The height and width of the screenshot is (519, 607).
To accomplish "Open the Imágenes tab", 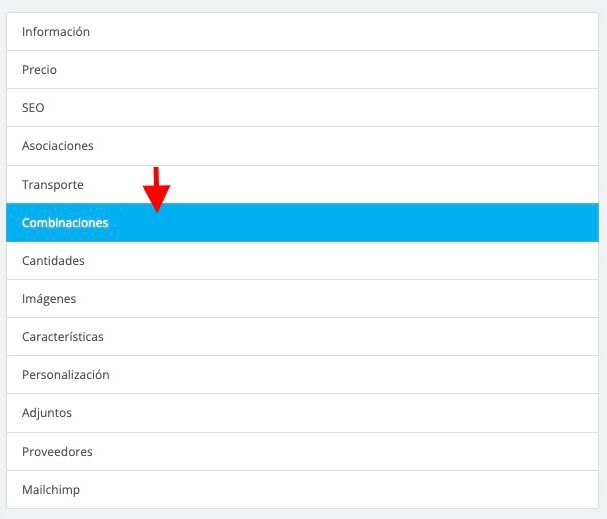I will [x=302, y=299].
